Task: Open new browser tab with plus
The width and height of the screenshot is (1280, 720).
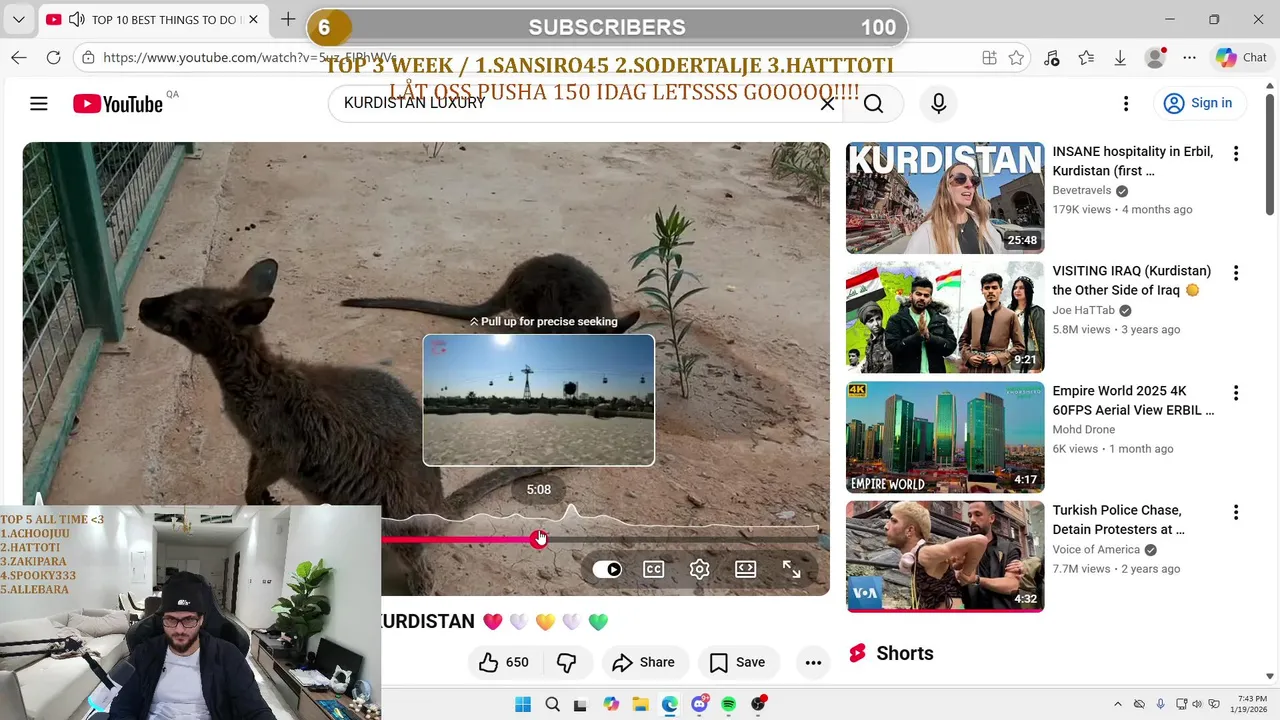Action: tap(288, 20)
